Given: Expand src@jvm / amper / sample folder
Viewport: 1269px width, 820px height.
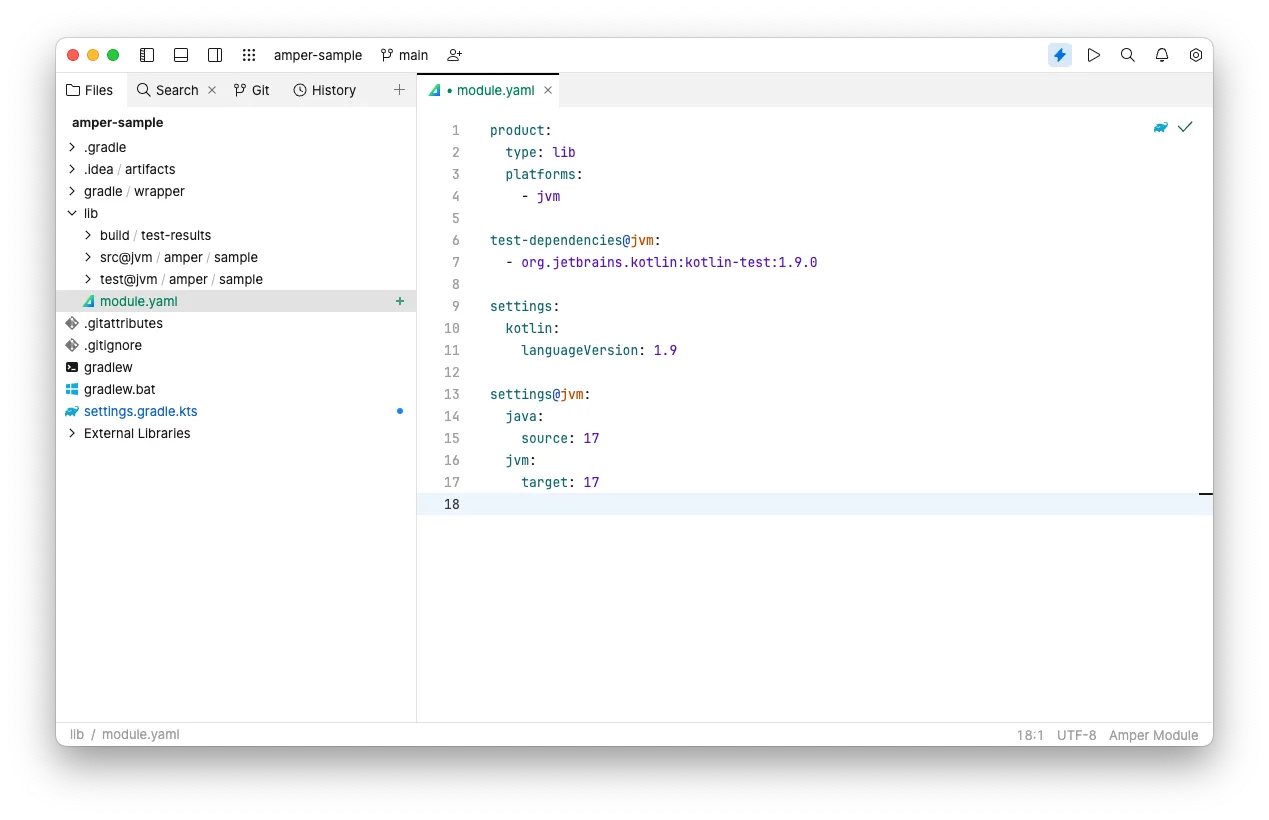Looking at the screenshot, I should [x=88, y=257].
